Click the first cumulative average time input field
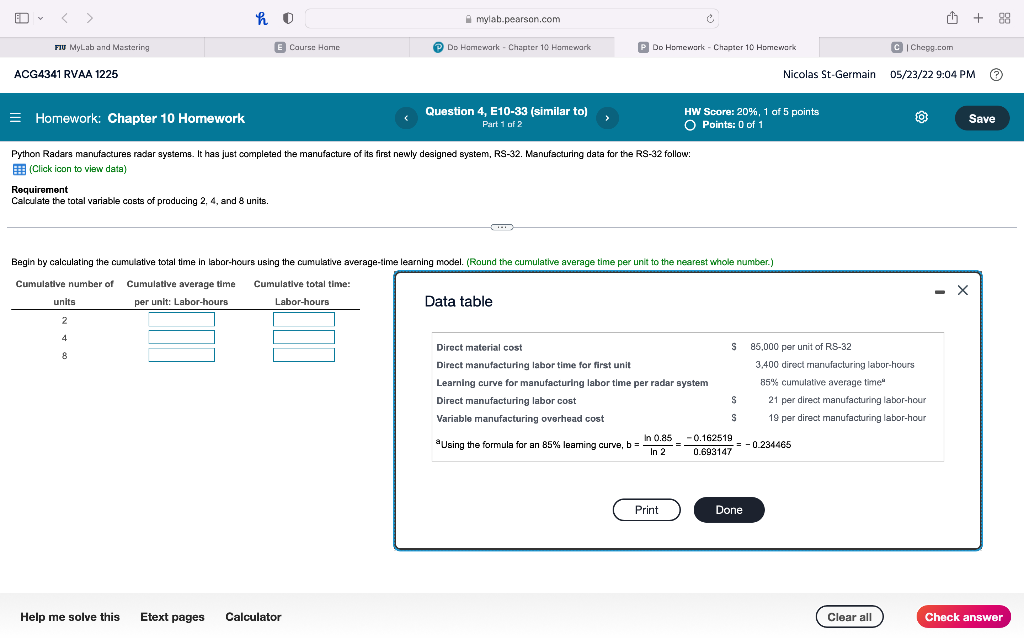This screenshot has width=1024, height=640. [x=180, y=318]
